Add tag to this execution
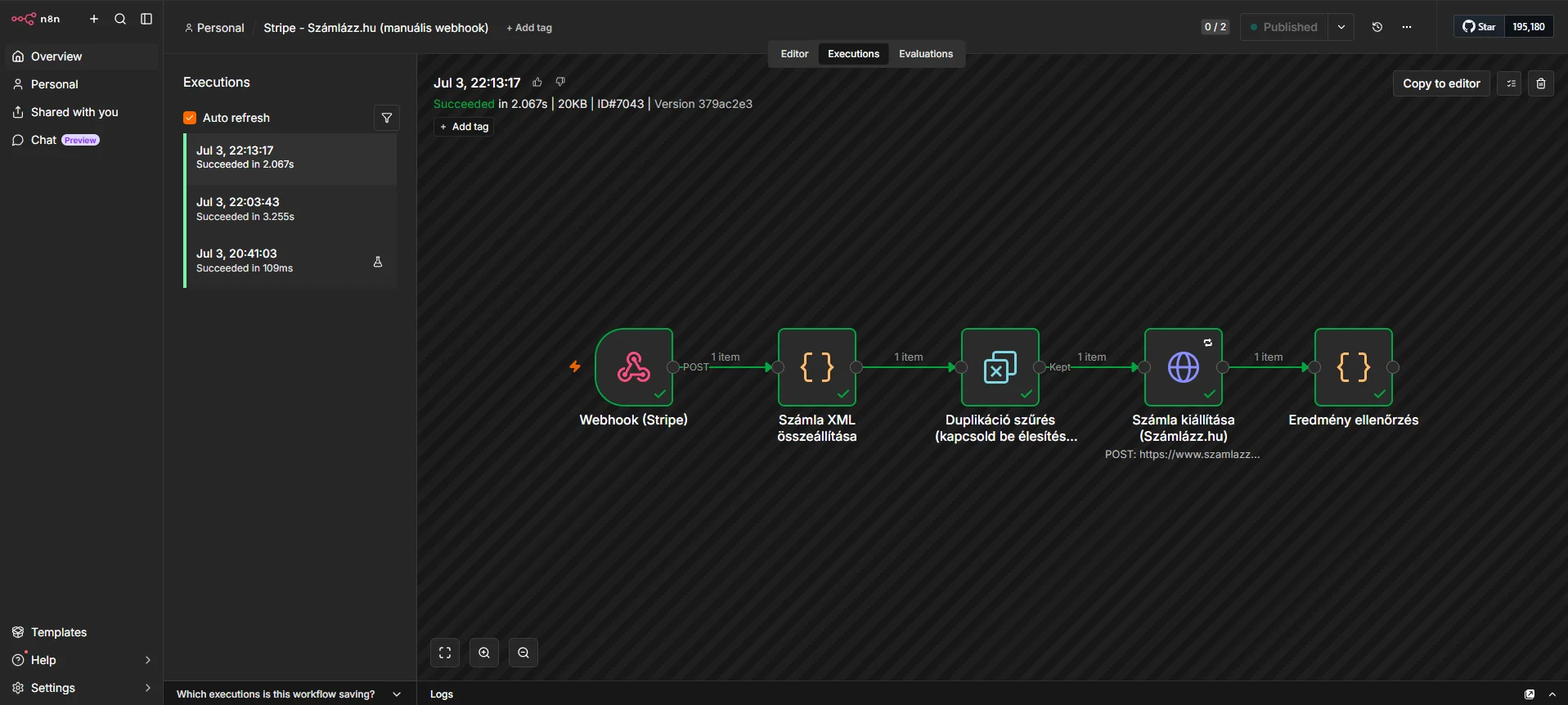Screen dimensions: 1568x705 (x=465, y=127)
